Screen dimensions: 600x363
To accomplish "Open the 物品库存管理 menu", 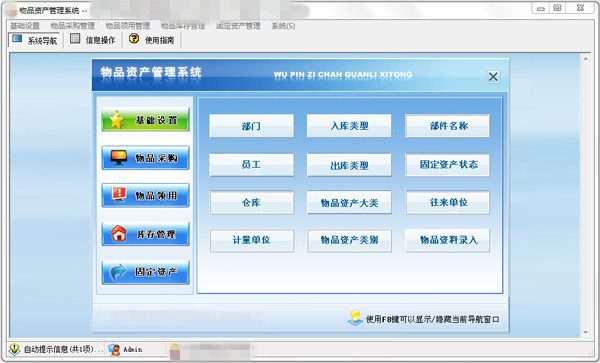I will pyautogui.click(x=183, y=26).
